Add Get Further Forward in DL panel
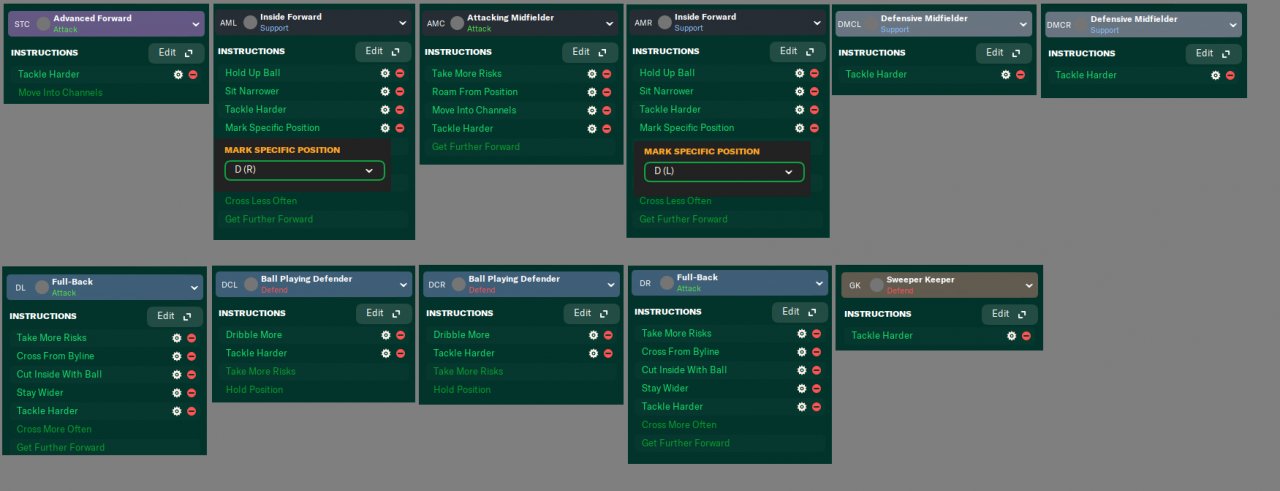 [61, 447]
